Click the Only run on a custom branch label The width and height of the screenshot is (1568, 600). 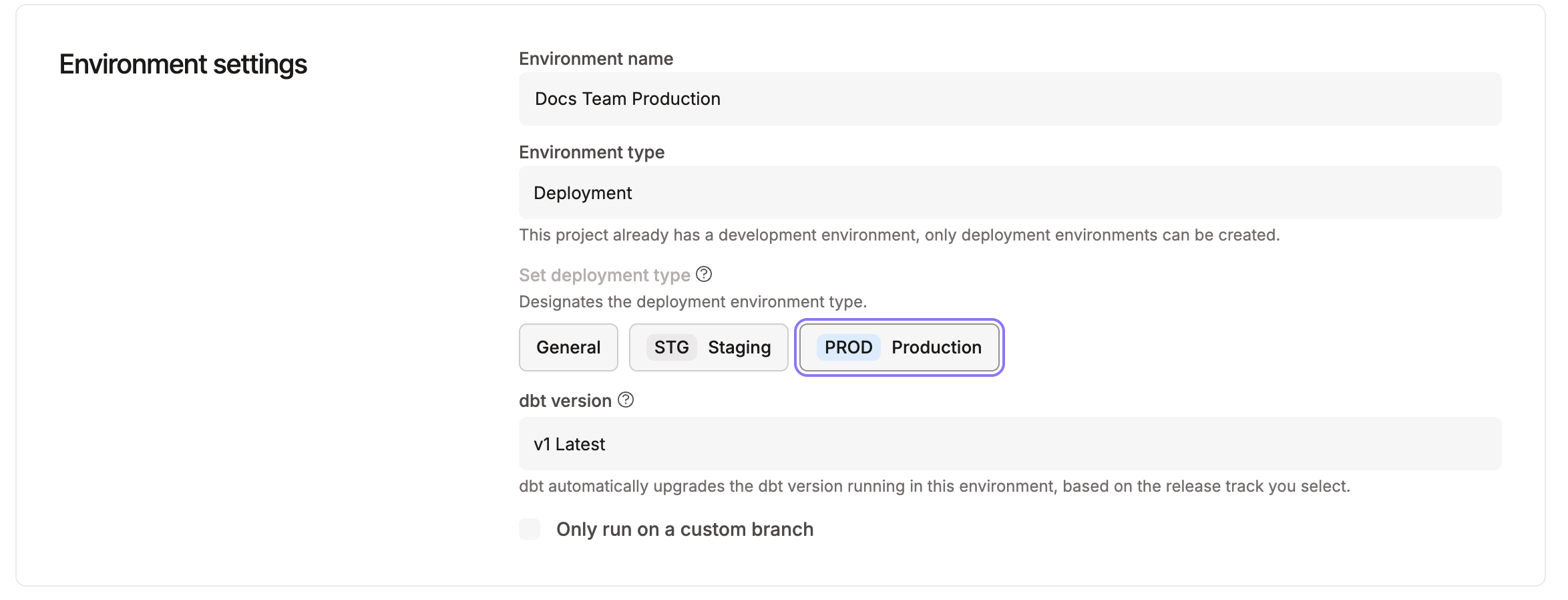pos(684,529)
